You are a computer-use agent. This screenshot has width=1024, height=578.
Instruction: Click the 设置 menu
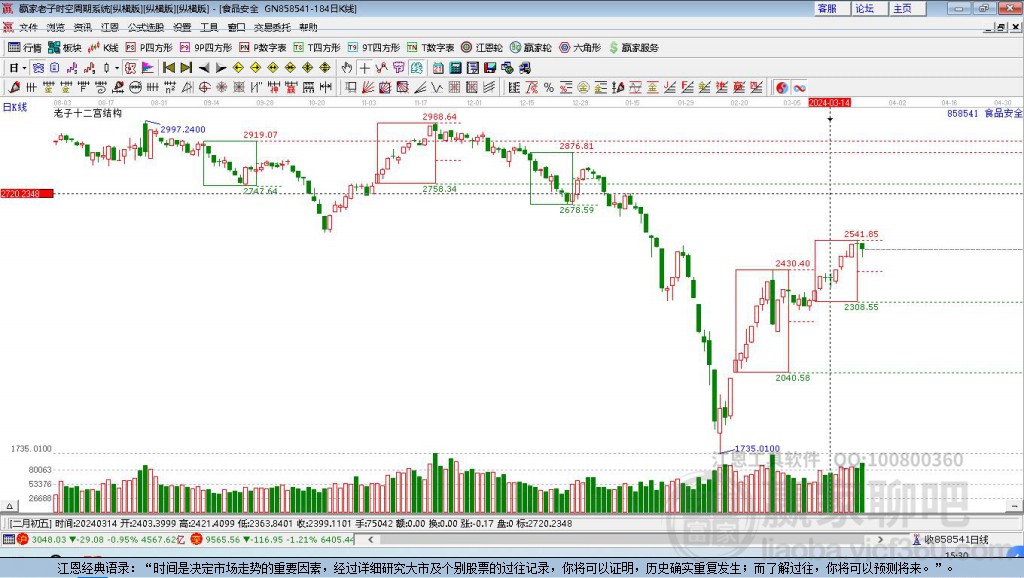[182, 27]
